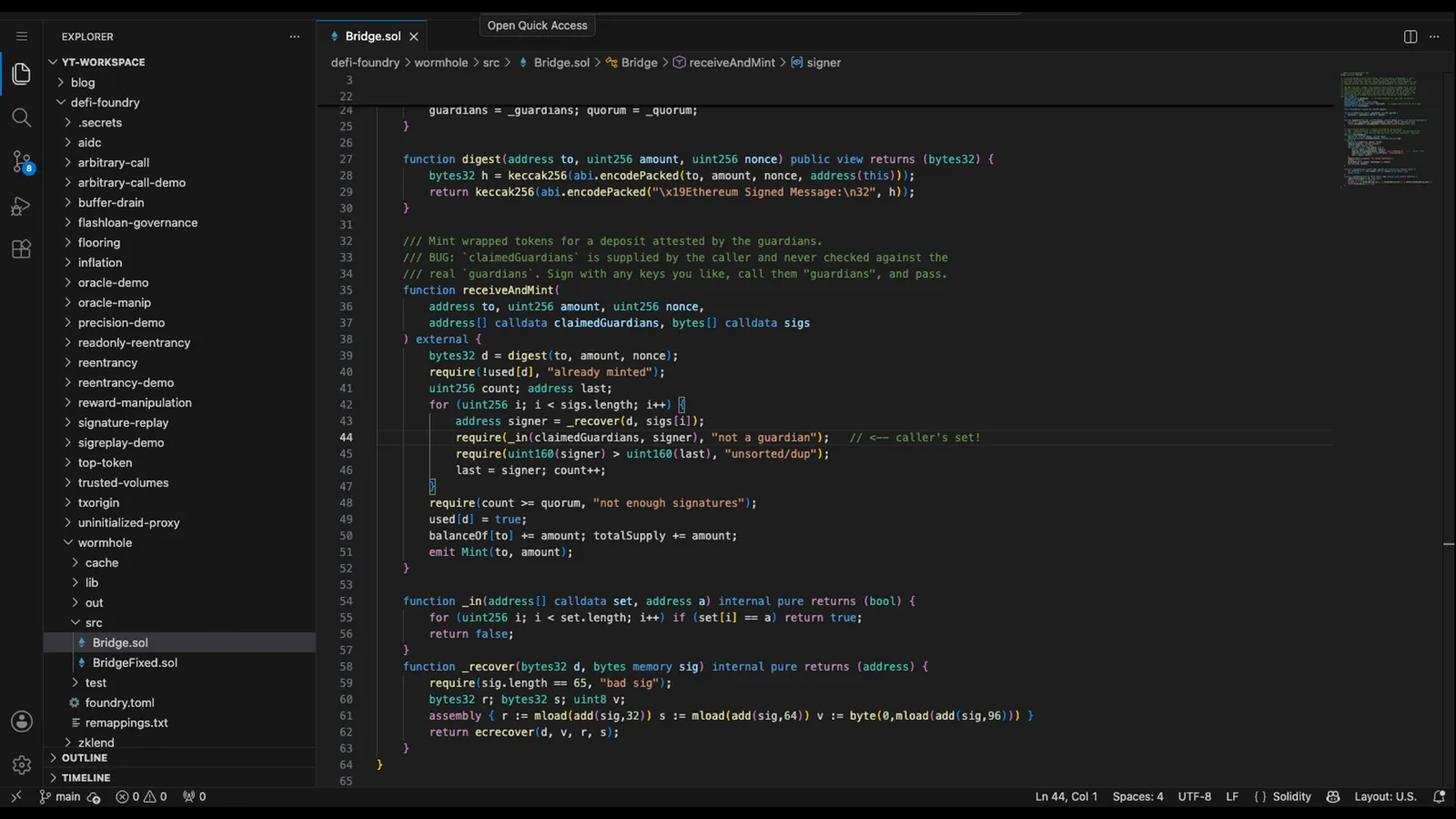Close the Bridge.sol tab

coord(414,36)
